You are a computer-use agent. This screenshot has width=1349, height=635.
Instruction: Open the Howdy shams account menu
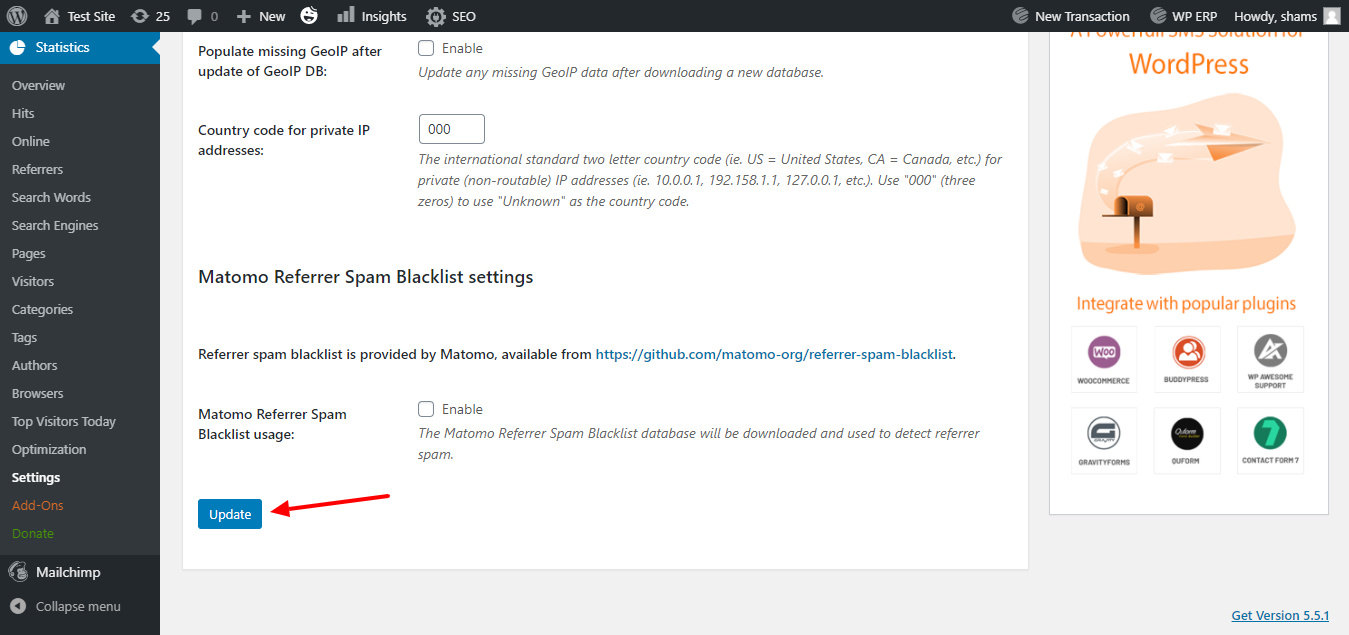1285,15
